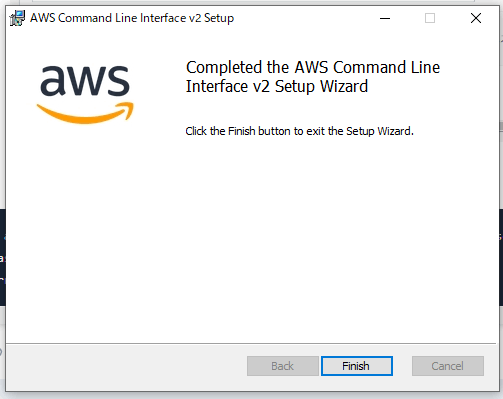
Task: Click the gray footer bar left of Back
Action: coord(127,367)
